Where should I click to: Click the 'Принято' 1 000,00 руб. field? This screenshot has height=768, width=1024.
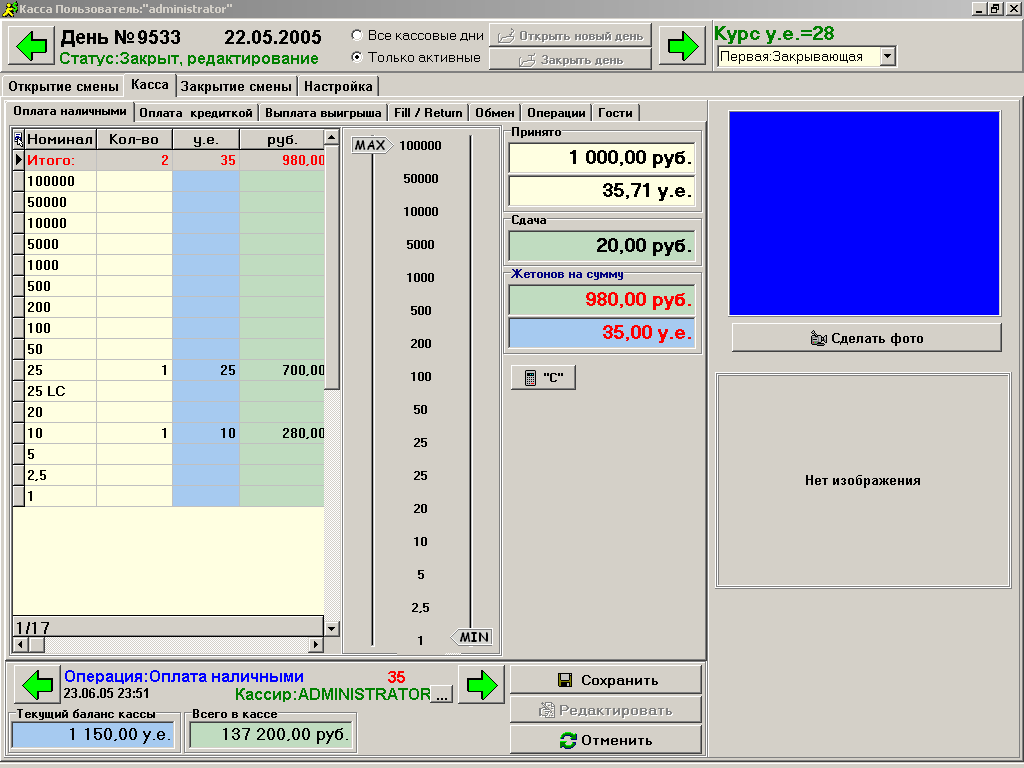pyautogui.click(x=601, y=157)
